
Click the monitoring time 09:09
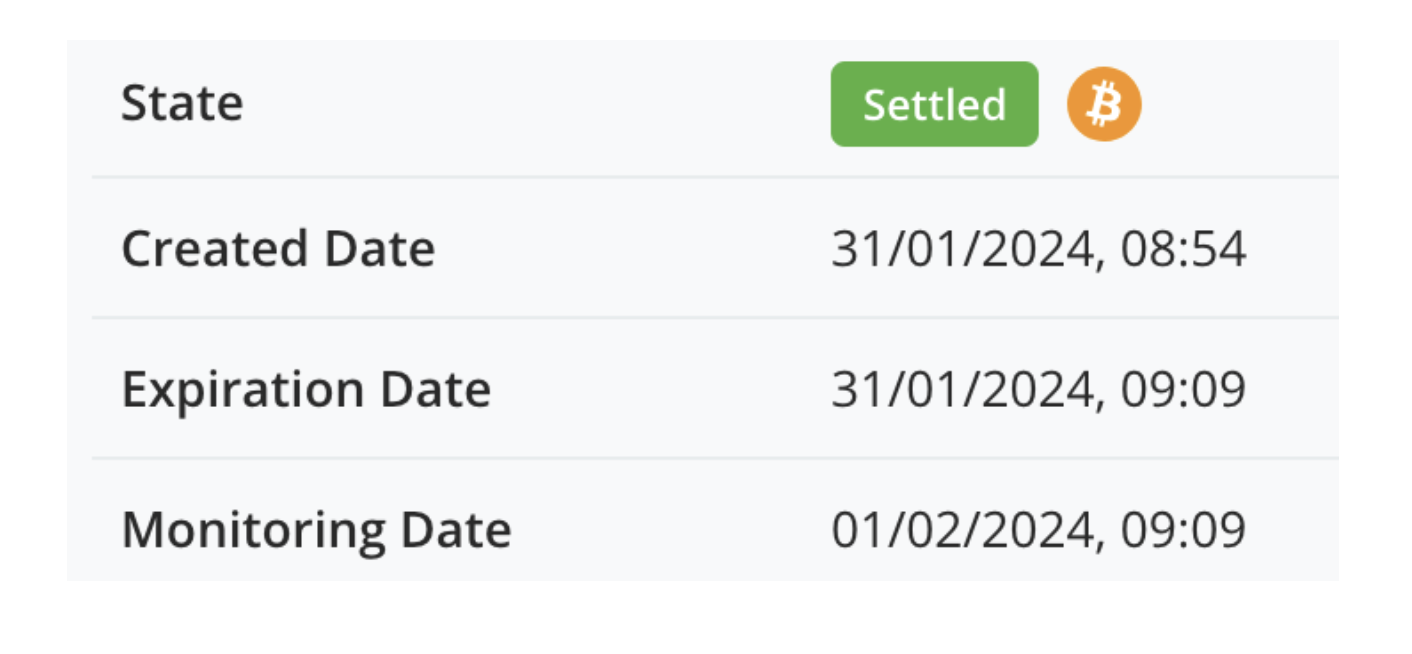pos(1183,530)
